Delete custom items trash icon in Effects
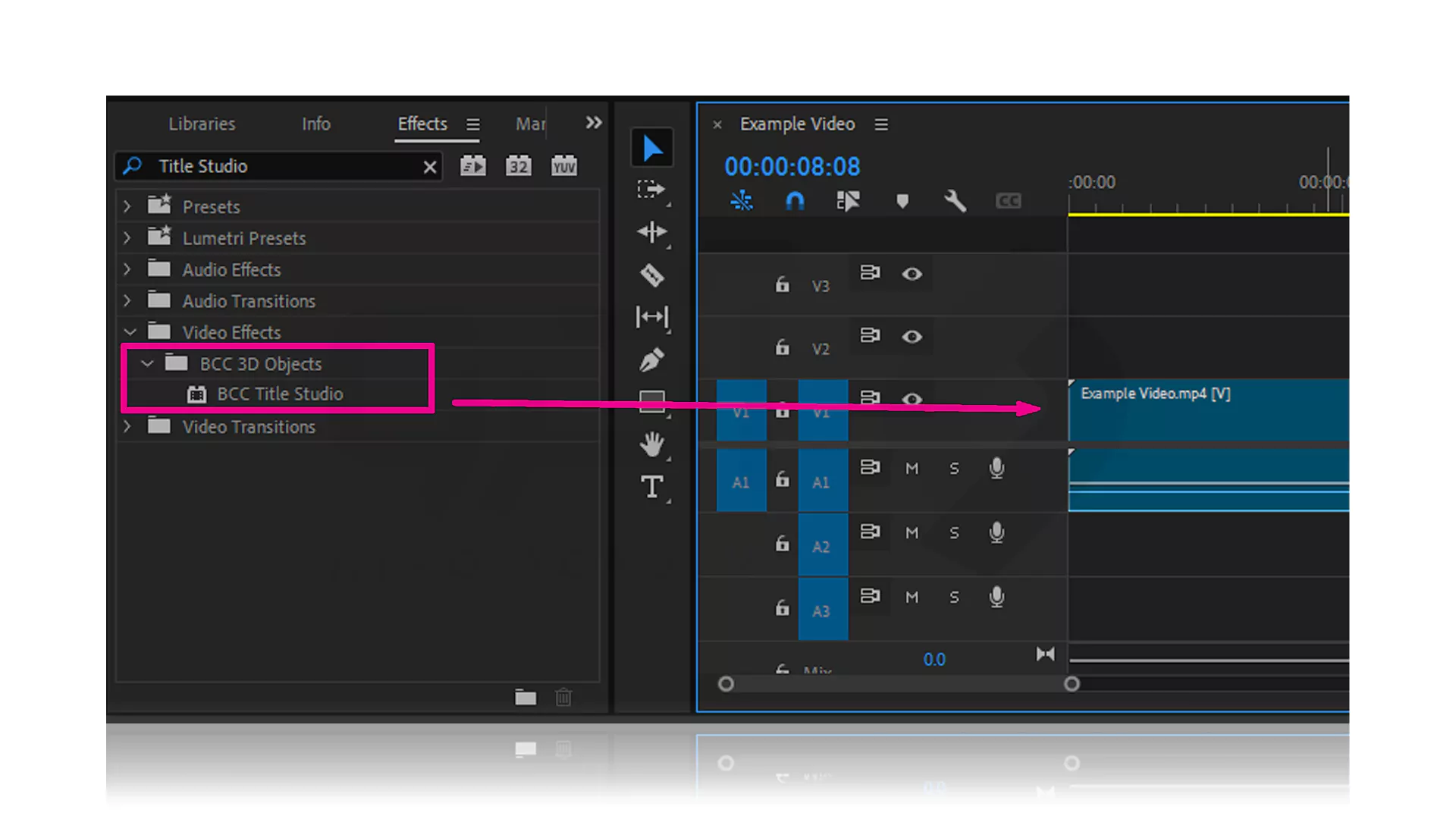This screenshot has width=1456, height=819. (563, 697)
